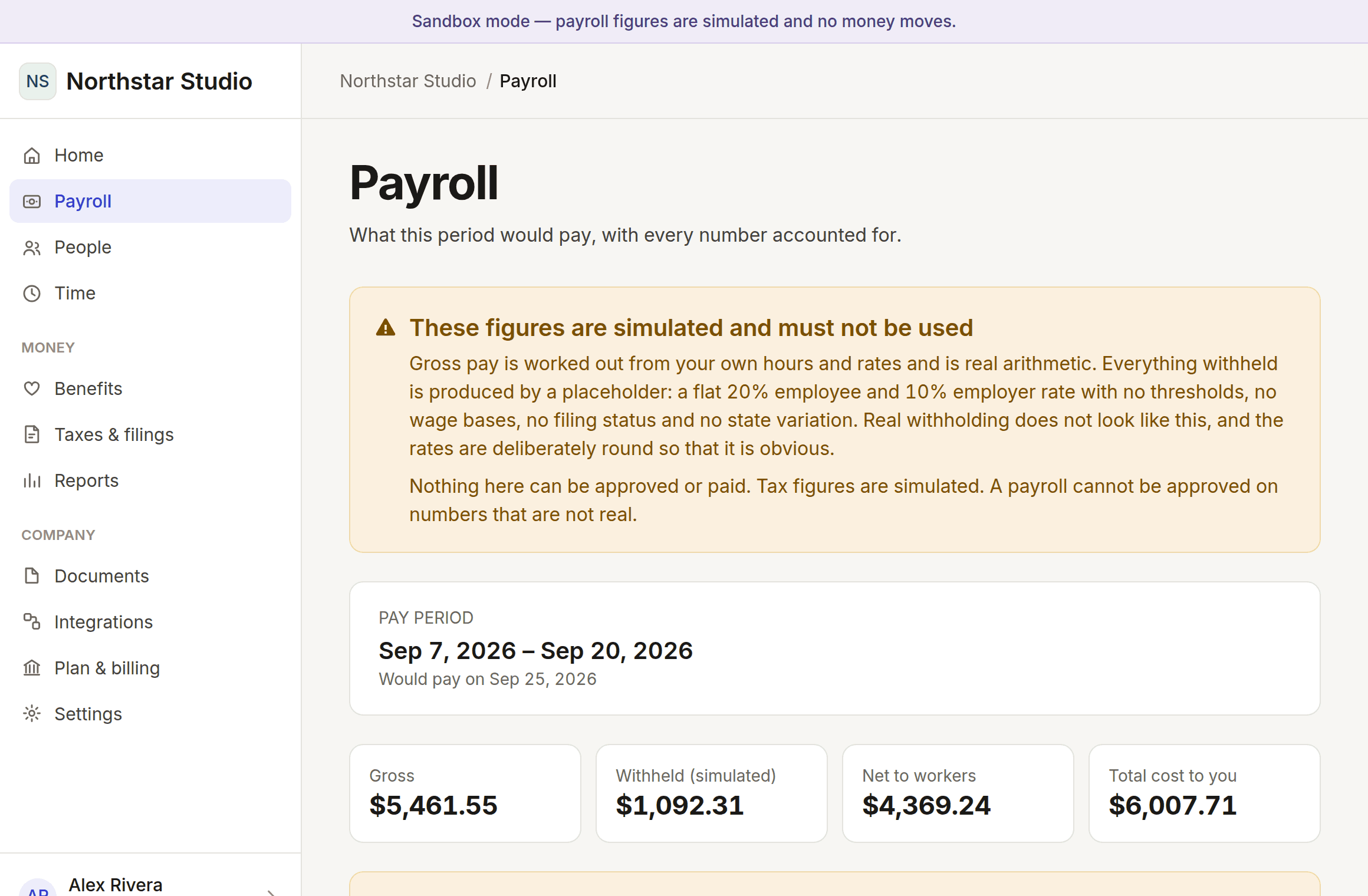Click the pay period Sep 7 – Sep 20 dates

(x=535, y=651)
